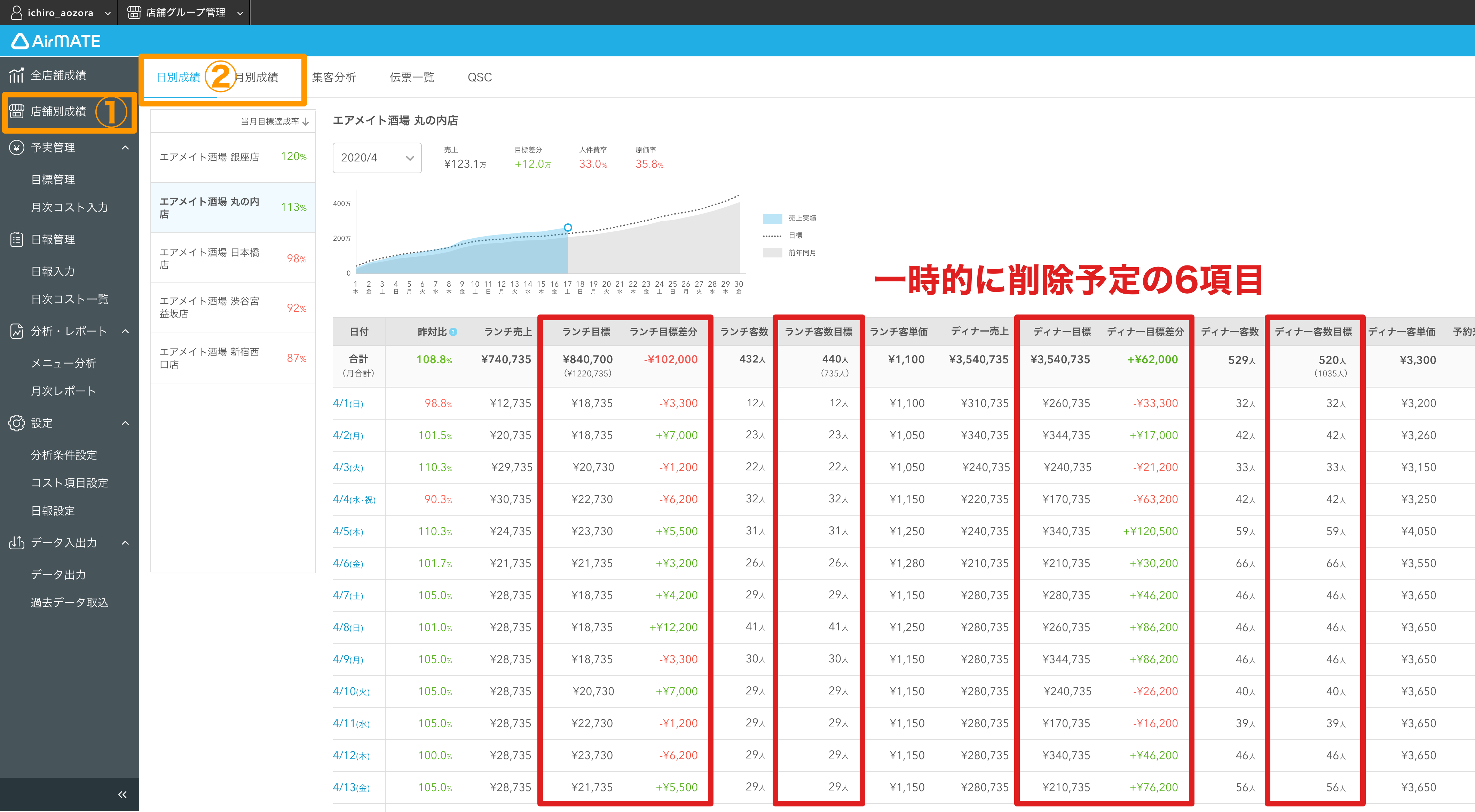This screenshot has height=812, width=1475.
Task: Open the 4/4(水·祝) daily report link
Action: (354, 500)
